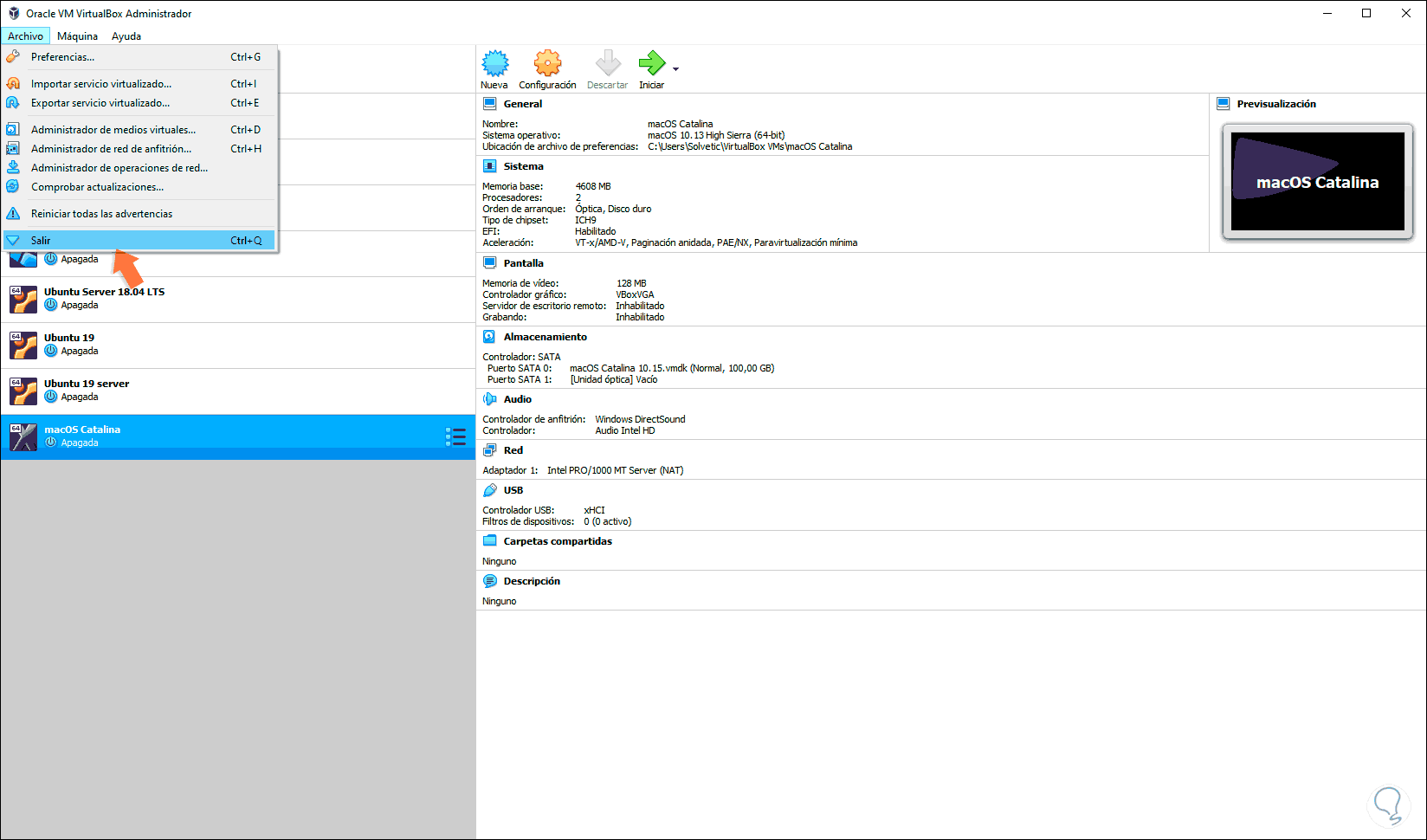The height and width of the screenshot is (840, 1427).
Task: Click the macOS Catalina machine icon
Action: coord(23,436)
